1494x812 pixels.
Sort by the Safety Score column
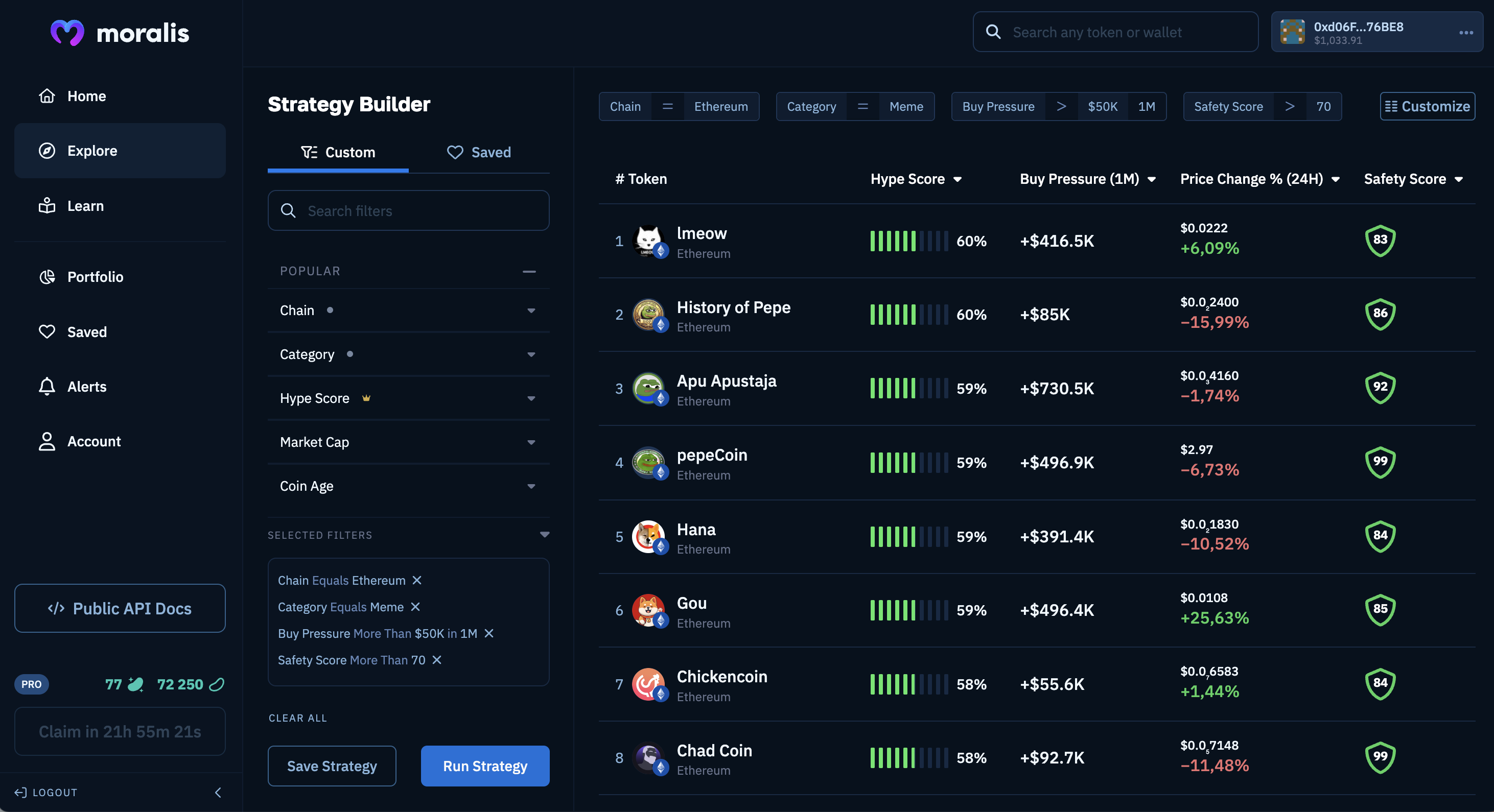[x=1413, y=179]
